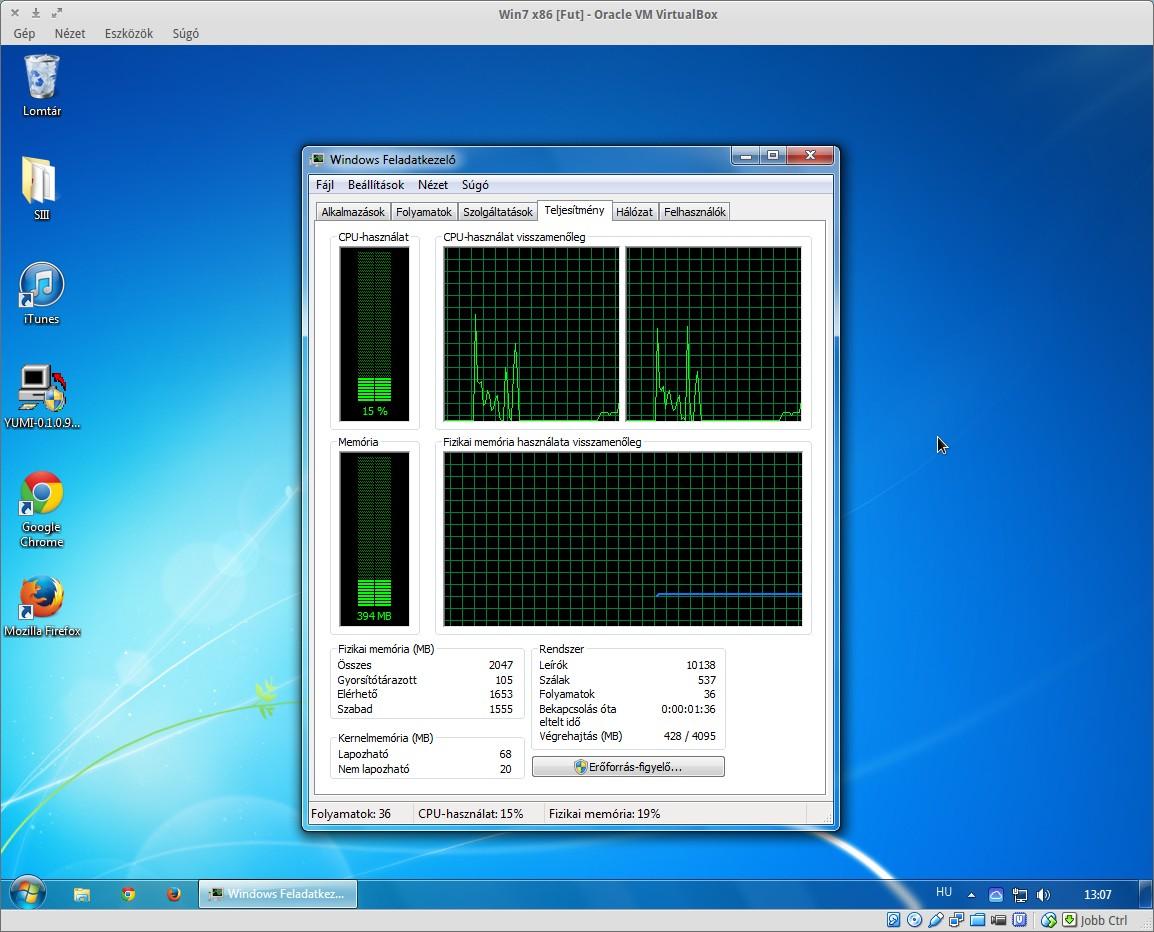1154x932 pixels.
Task: Open the volume speaker tray icon
Action: pos(1043,894)
